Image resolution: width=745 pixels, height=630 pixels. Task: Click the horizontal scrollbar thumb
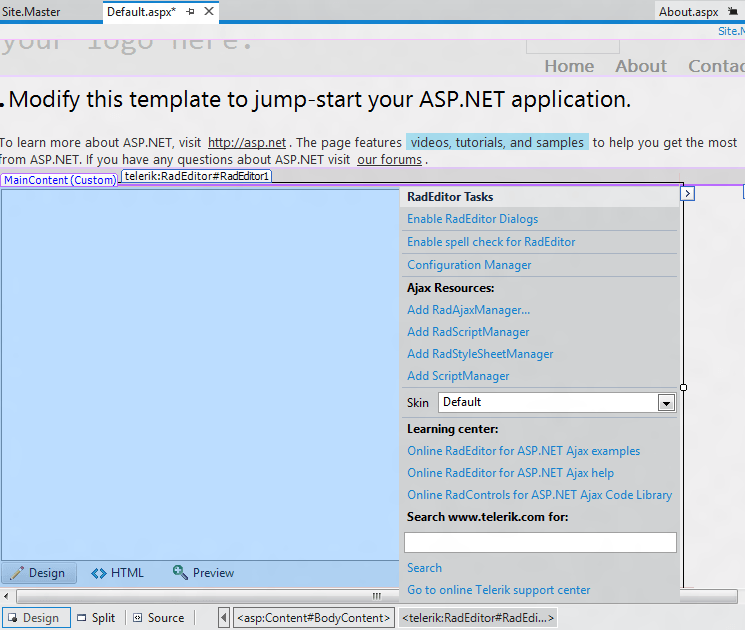(x=376, y=596)
